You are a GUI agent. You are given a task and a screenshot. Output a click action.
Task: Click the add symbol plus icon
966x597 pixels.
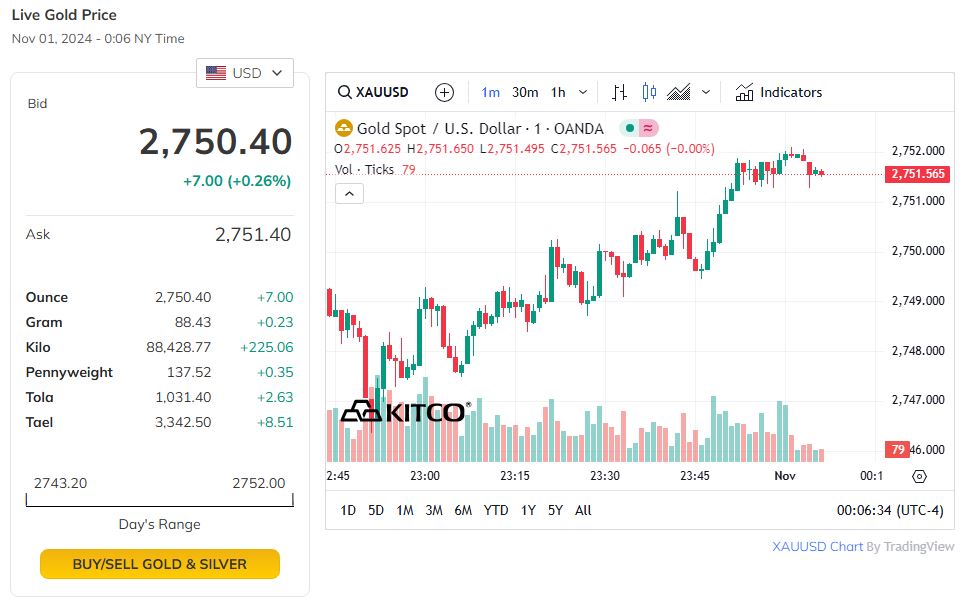445,92
